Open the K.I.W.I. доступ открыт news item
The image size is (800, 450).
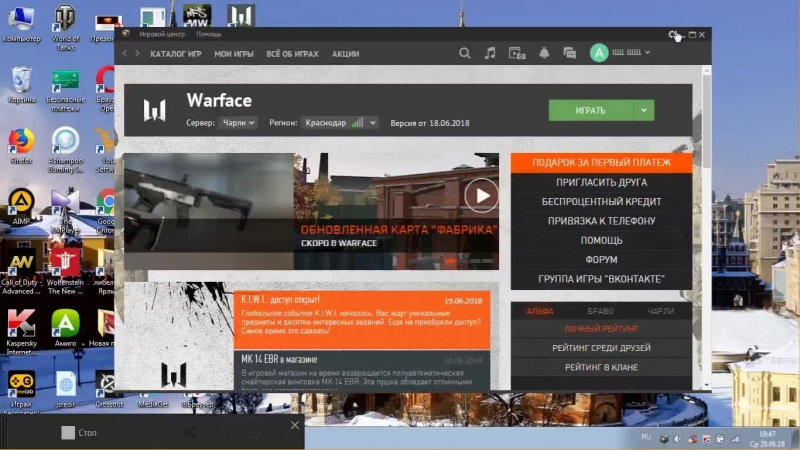click(x=362, y=320)
